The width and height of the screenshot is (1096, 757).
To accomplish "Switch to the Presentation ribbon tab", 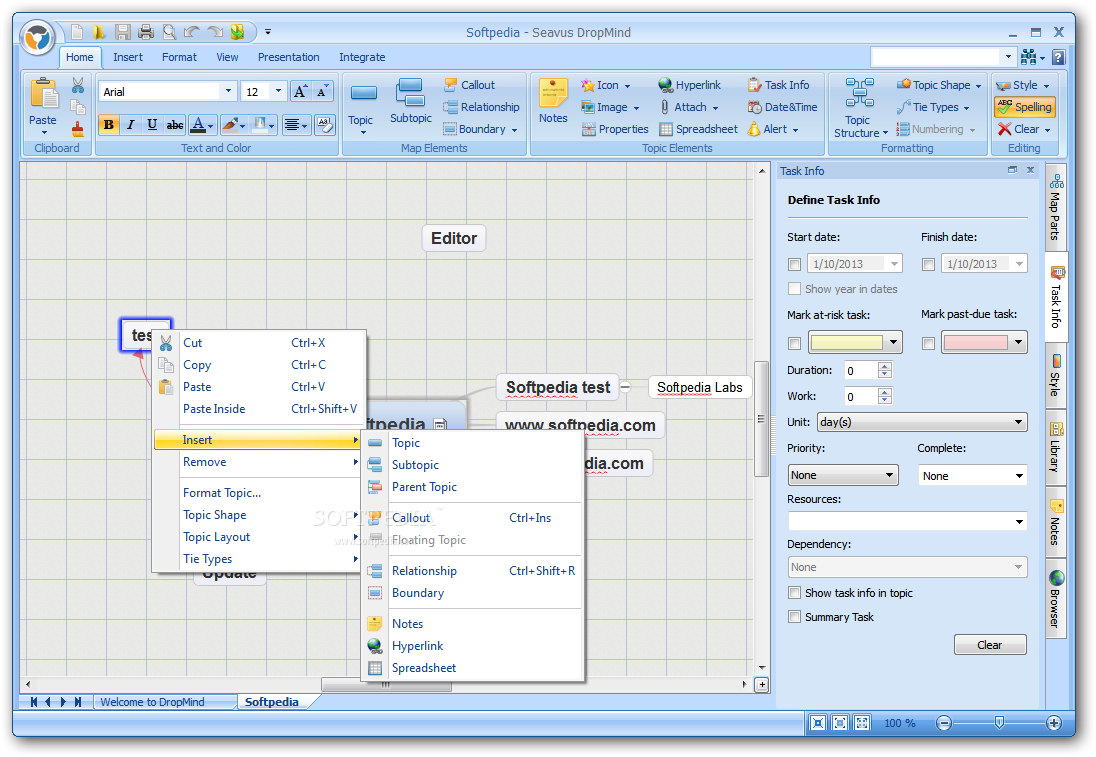I will click(288, 57).
